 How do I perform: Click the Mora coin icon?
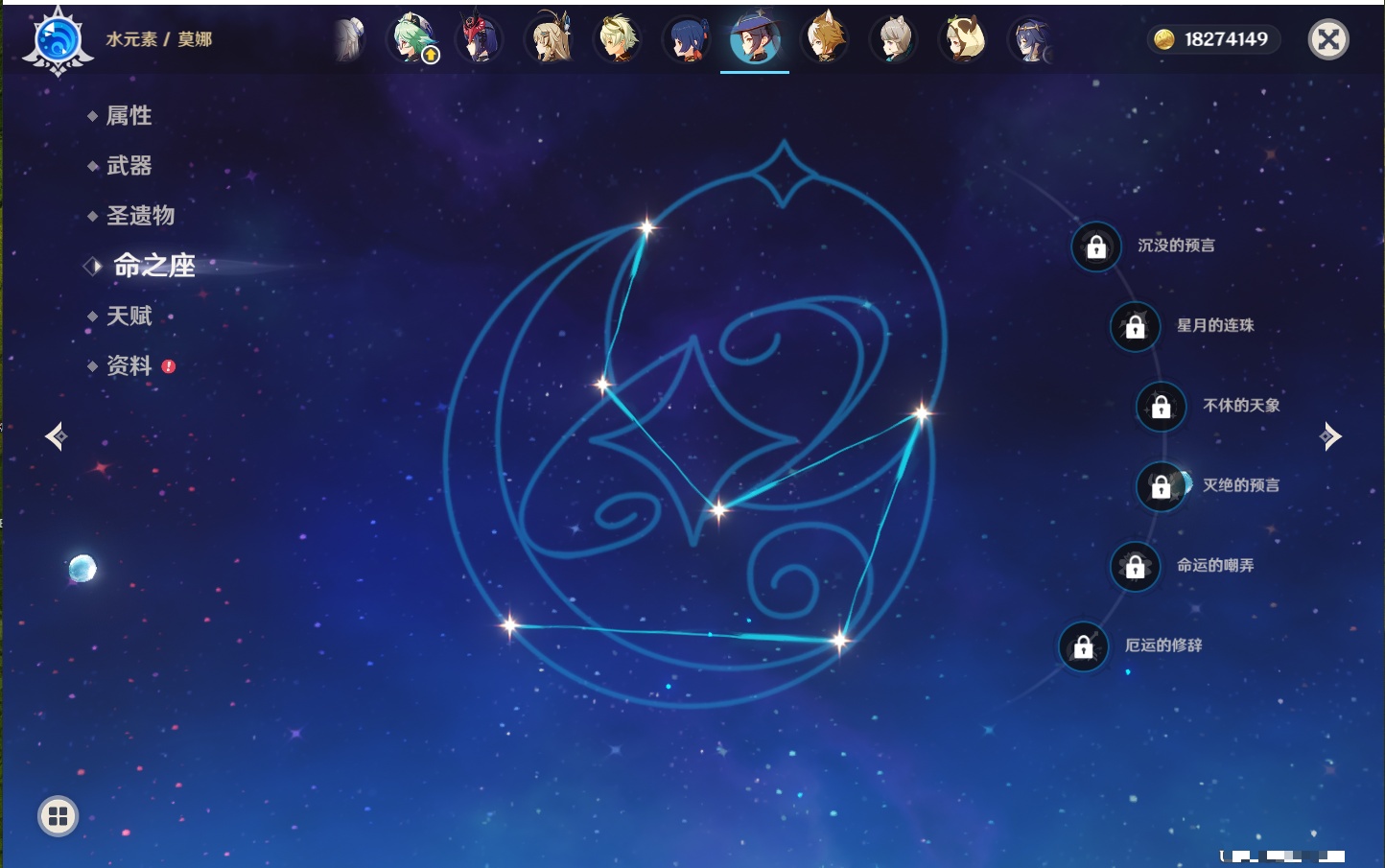click(1164, 39)
